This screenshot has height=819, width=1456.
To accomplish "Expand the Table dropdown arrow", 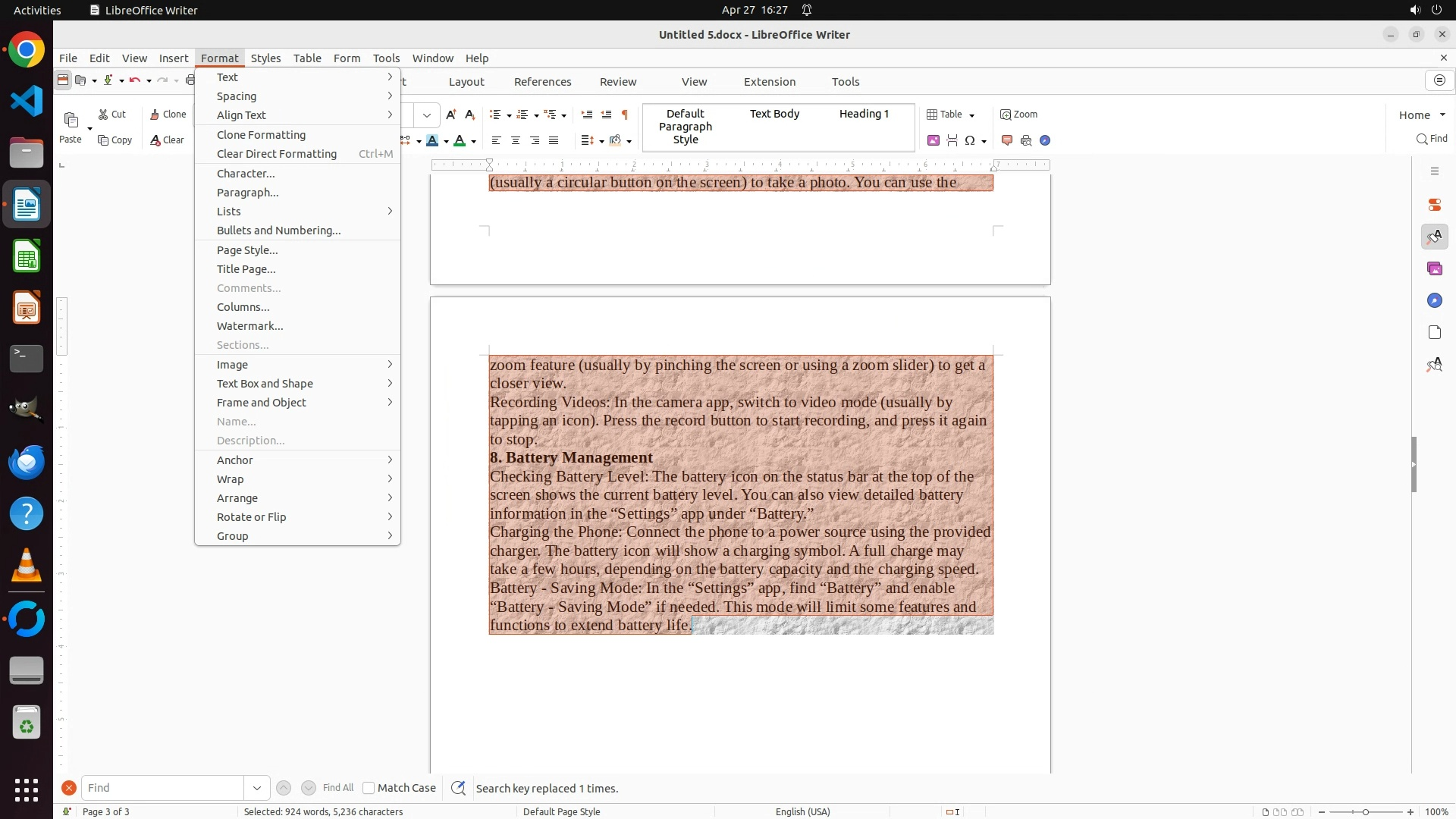I will [971, 115].
